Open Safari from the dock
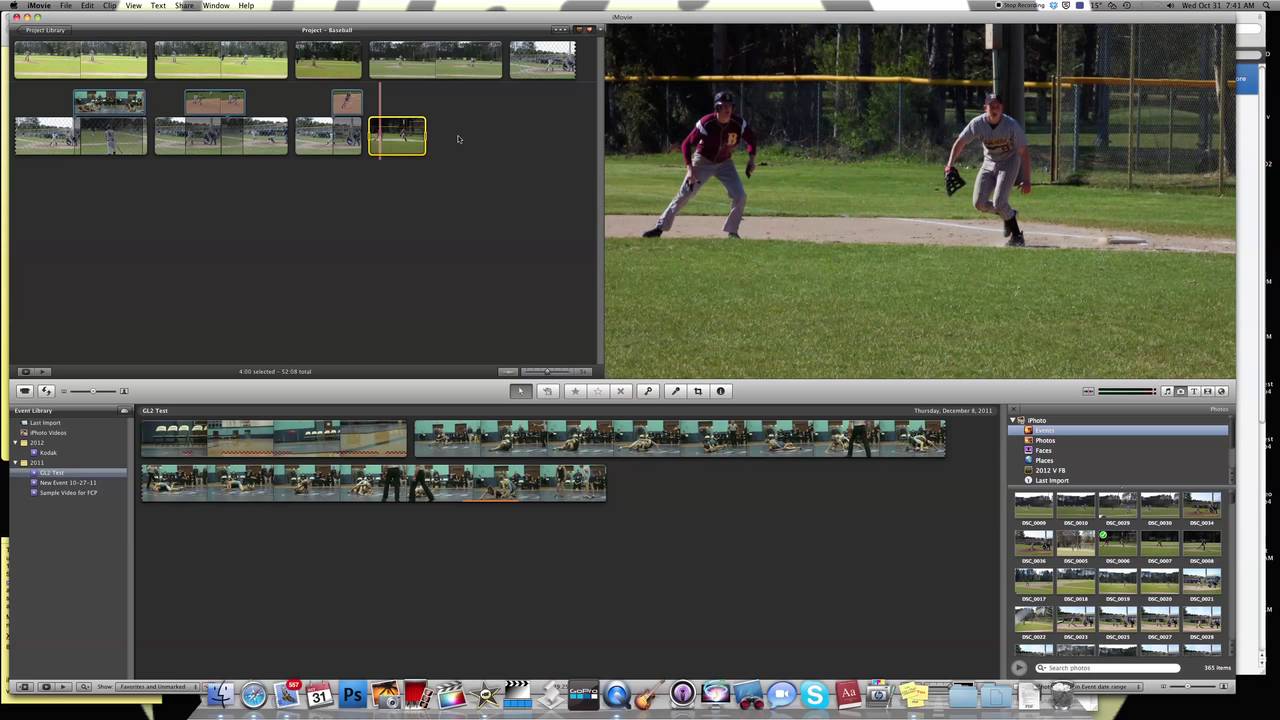1280x720 pixels. tap(254, 695)
